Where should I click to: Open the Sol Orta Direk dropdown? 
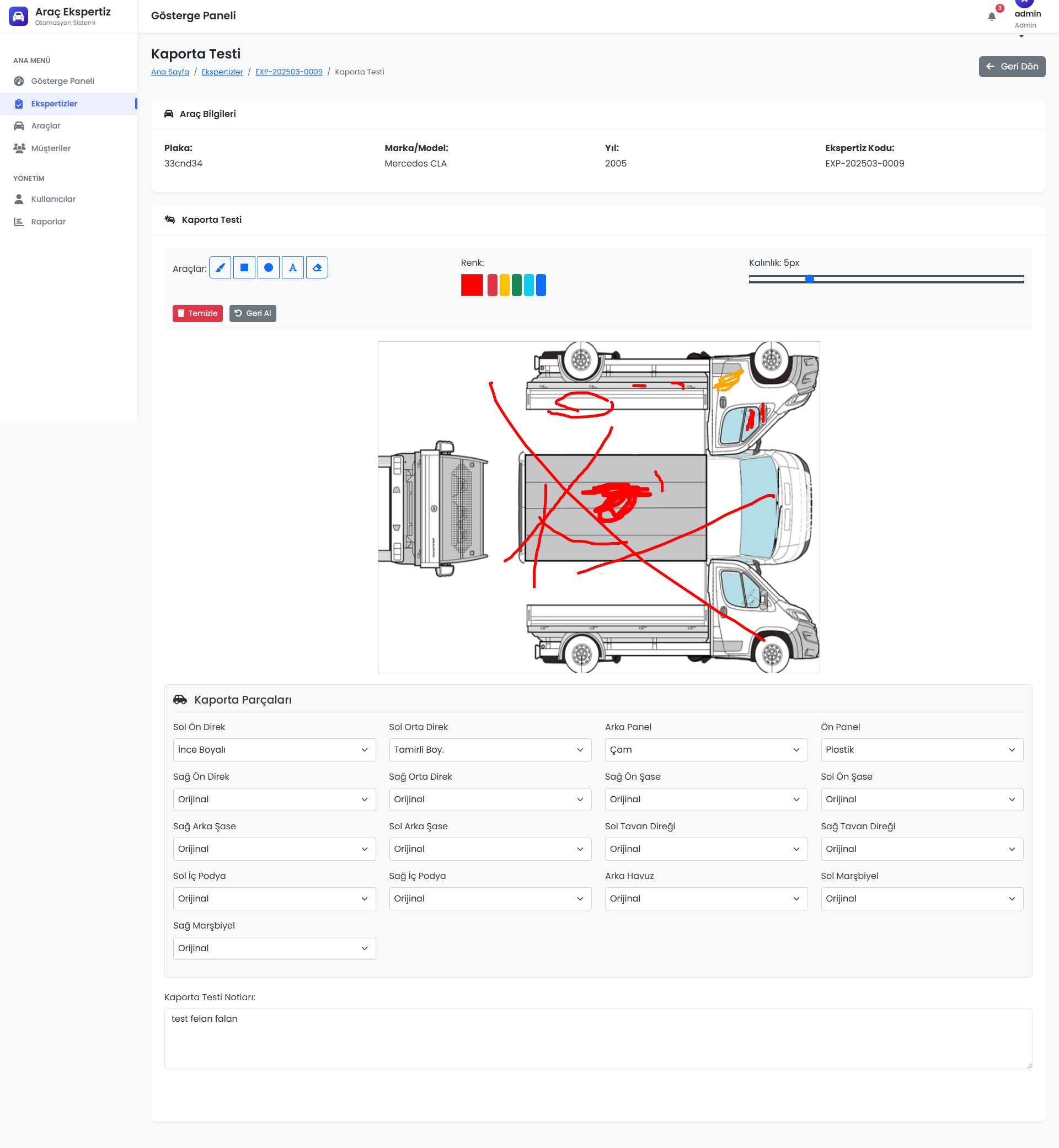[x=490, y=750]
